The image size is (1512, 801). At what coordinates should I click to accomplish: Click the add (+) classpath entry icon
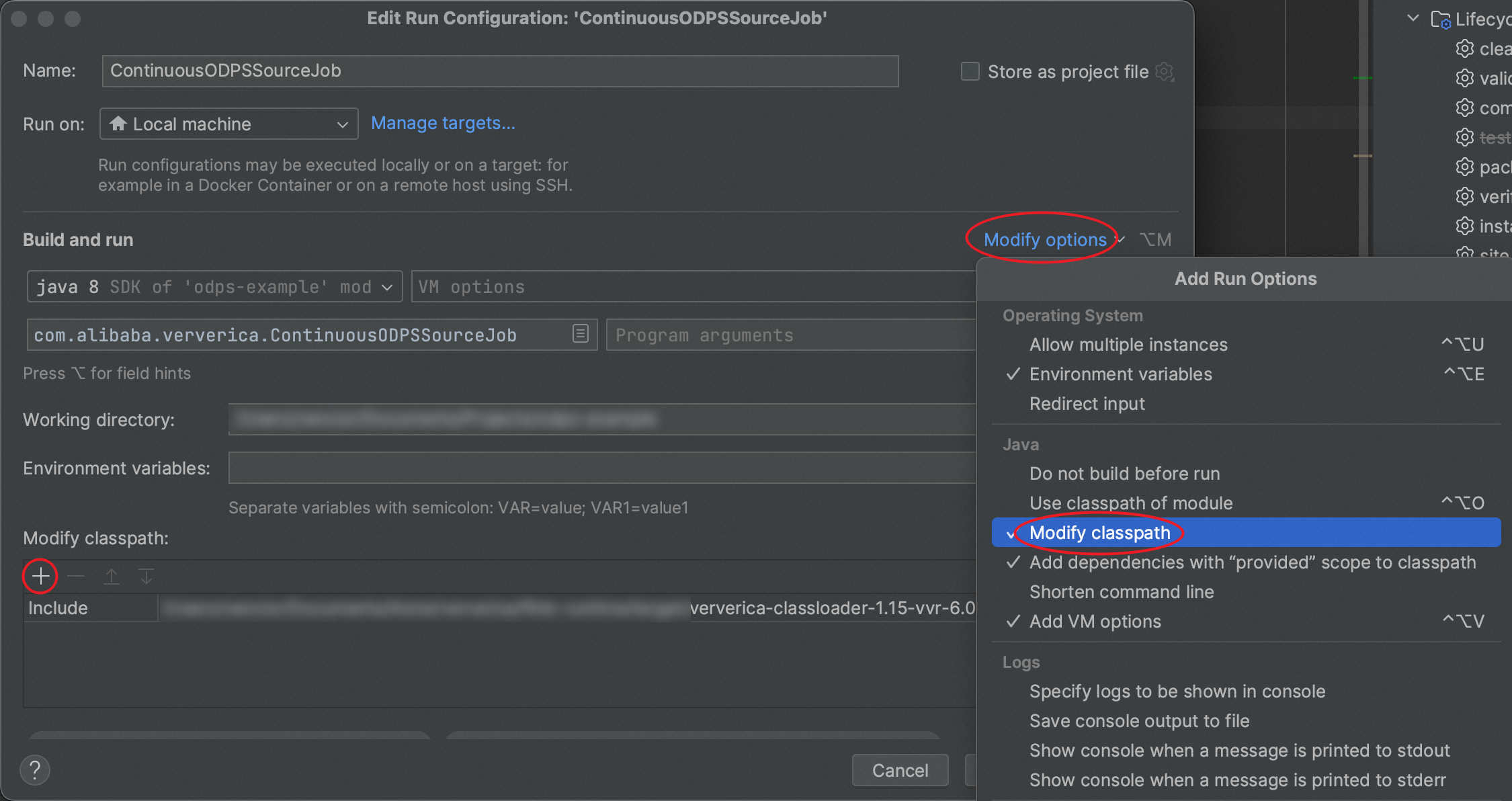(x=40, y=576)
